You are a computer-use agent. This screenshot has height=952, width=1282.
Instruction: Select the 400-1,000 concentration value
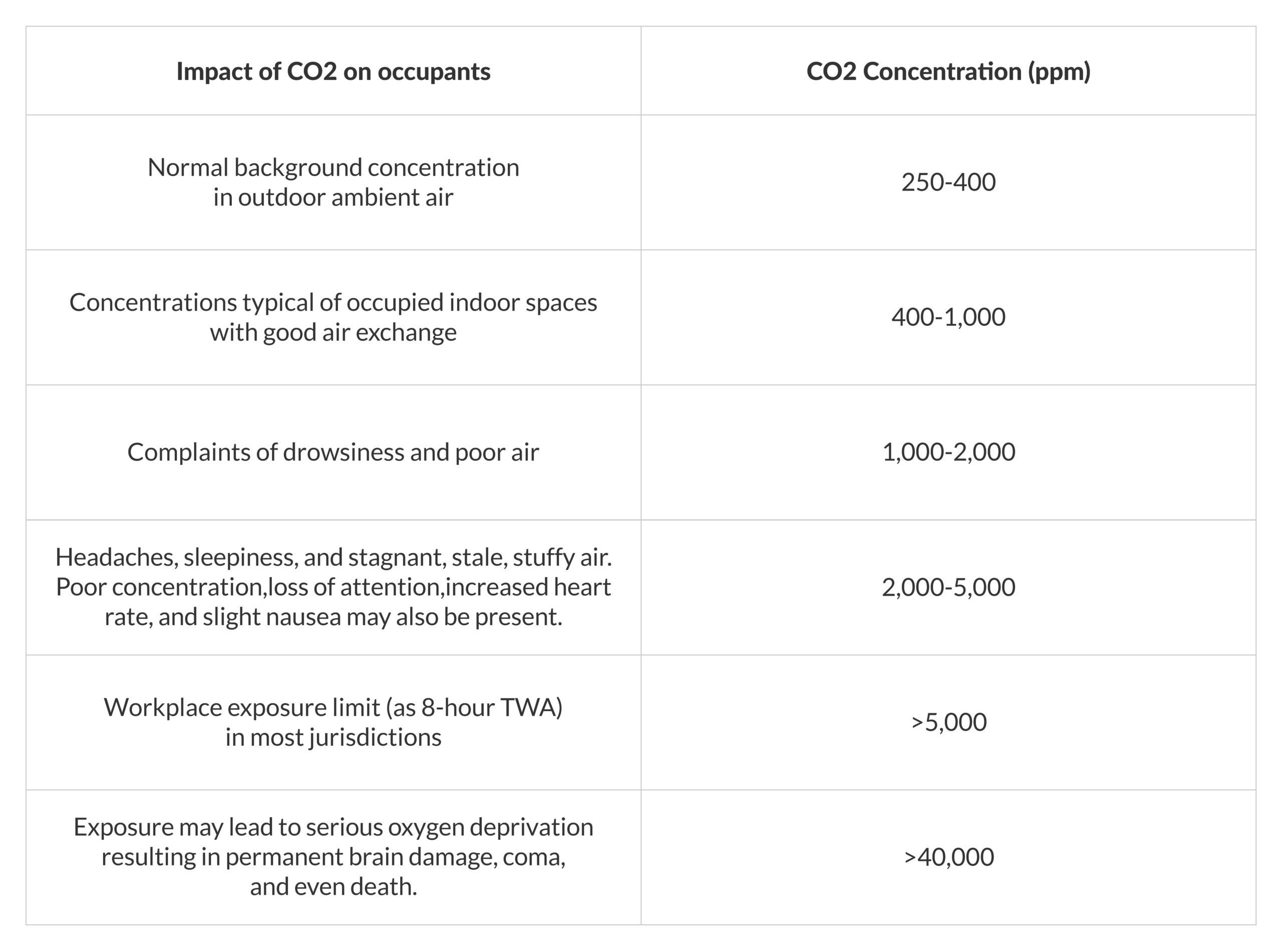948,317
